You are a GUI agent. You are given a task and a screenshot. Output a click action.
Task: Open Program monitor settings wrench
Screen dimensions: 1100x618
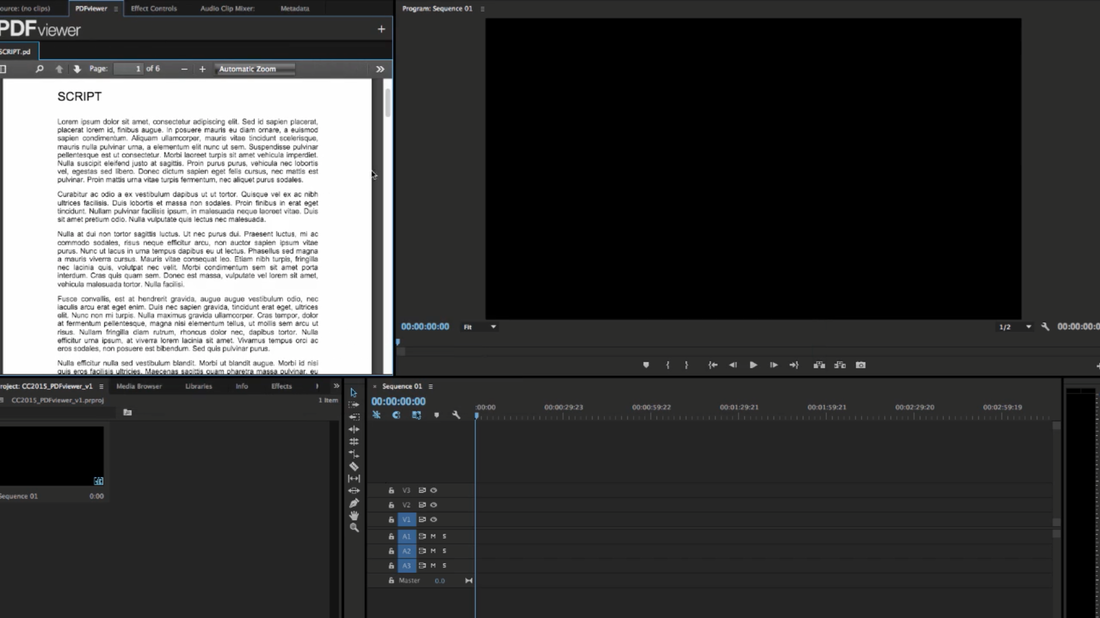pos(1045,327)
